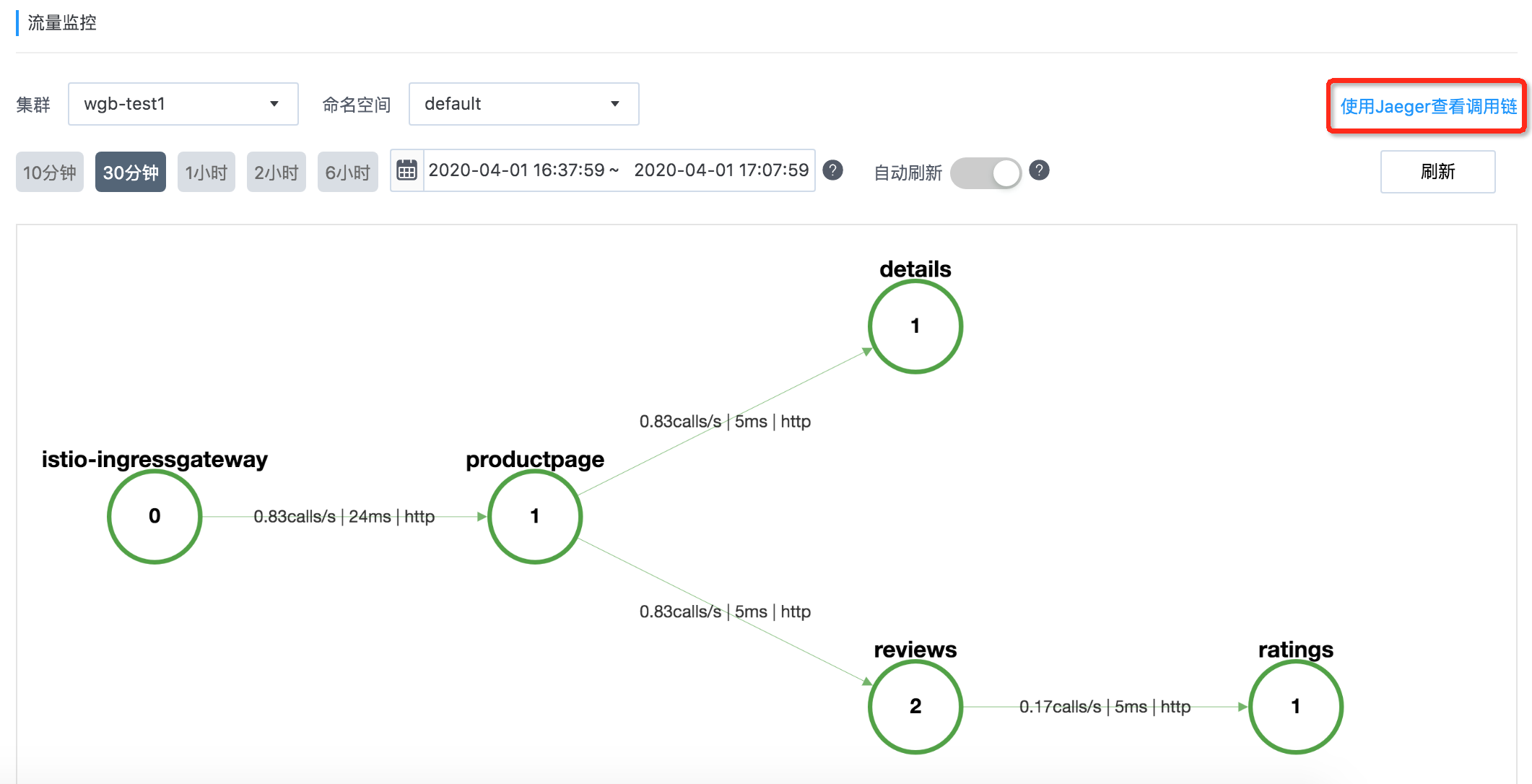Click help icon next to date range
The height and width of the screenshot is (784, 1532).
[x=832, y=170]
